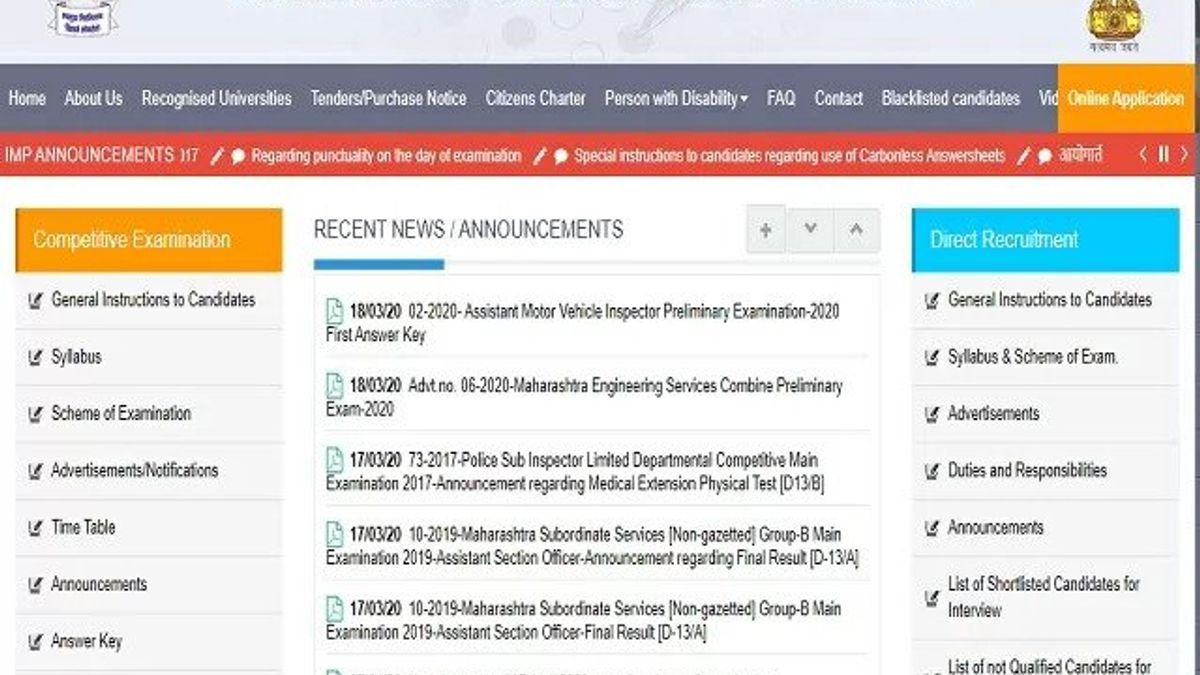The image size is (1200, 675).
Task: Click edit icon beside Scheme of Examination
Action: (35, 413)
